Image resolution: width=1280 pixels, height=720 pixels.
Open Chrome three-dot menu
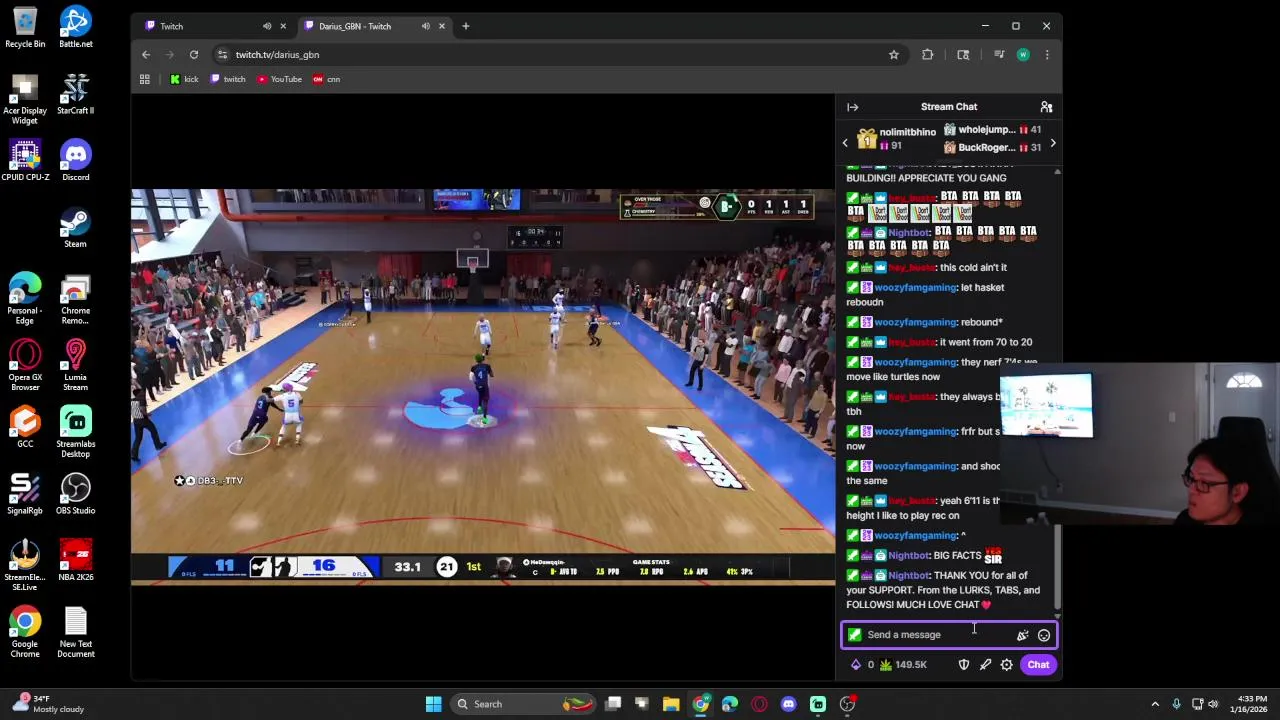click(x=1047, y=55)
